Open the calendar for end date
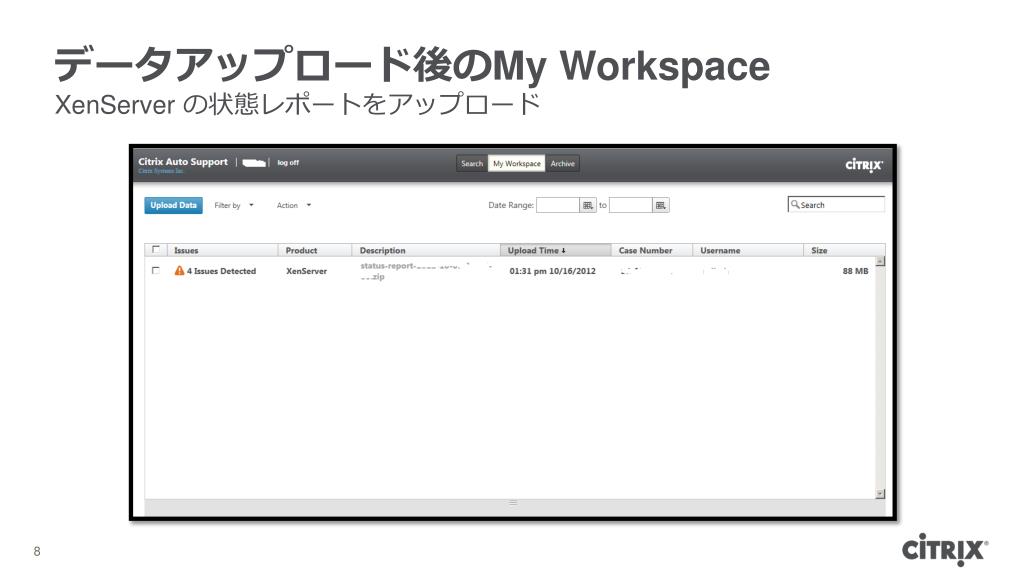Screen dimensions: 1024x576 point(661,205)
